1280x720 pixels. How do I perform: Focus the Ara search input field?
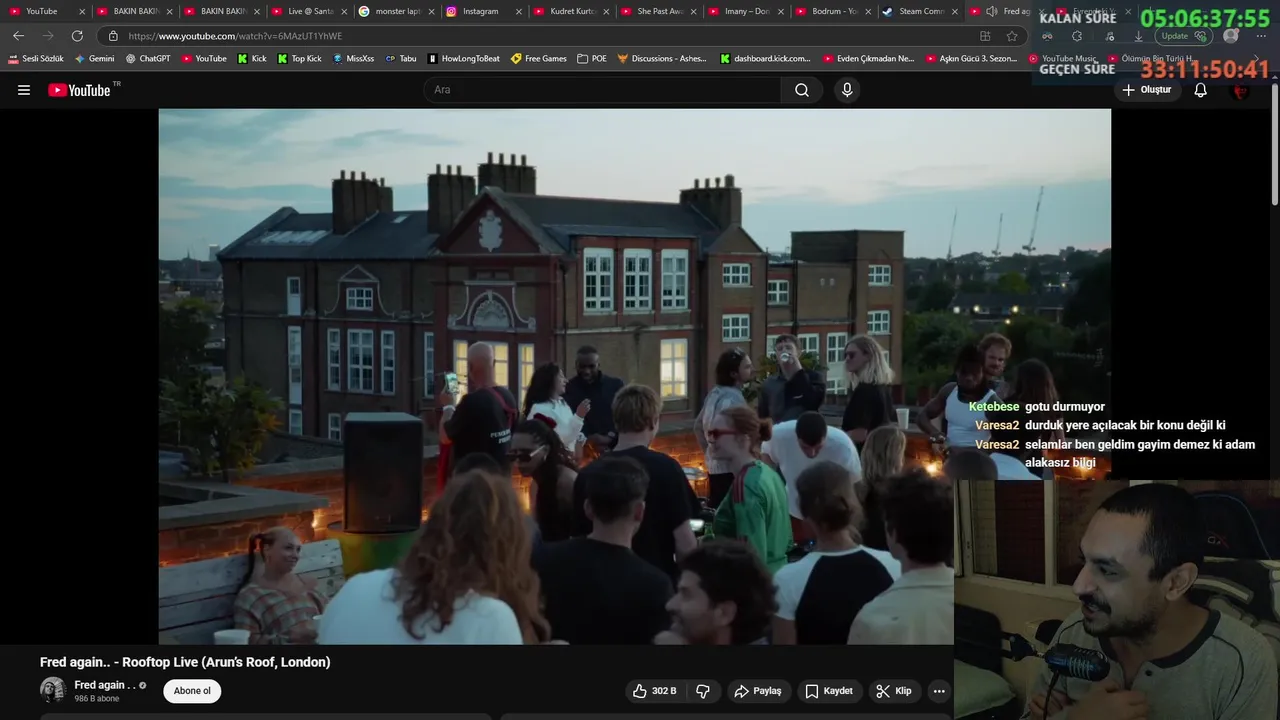tap(603, 90)
